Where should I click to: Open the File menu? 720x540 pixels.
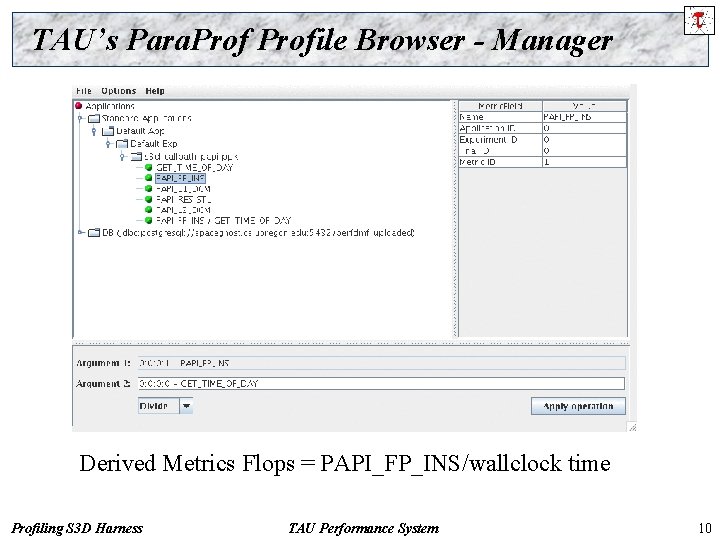point(84,91)
